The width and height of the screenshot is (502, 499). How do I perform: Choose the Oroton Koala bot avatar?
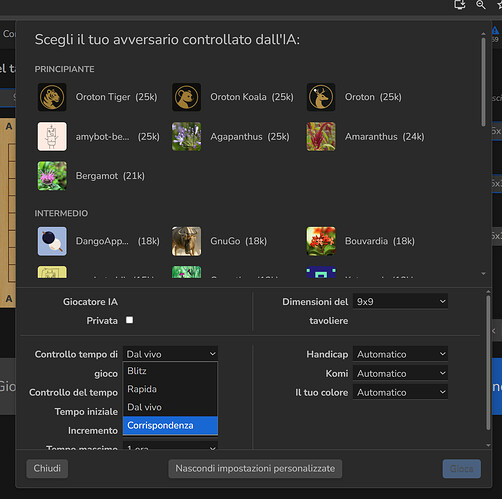click(x=186, y=97)
